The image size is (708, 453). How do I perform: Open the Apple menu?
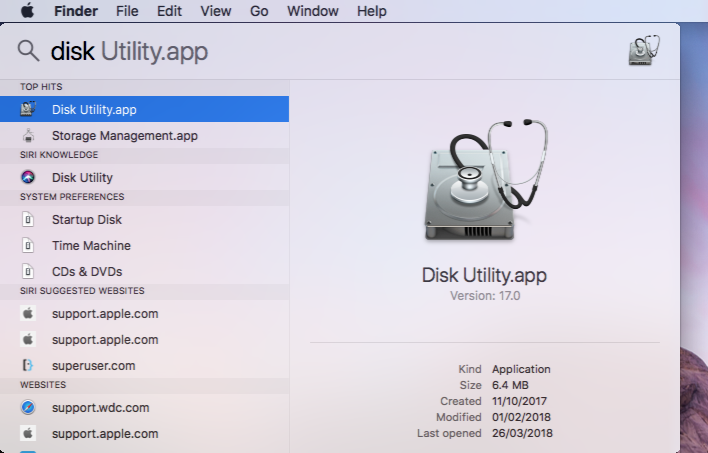[x=27, y=11]
